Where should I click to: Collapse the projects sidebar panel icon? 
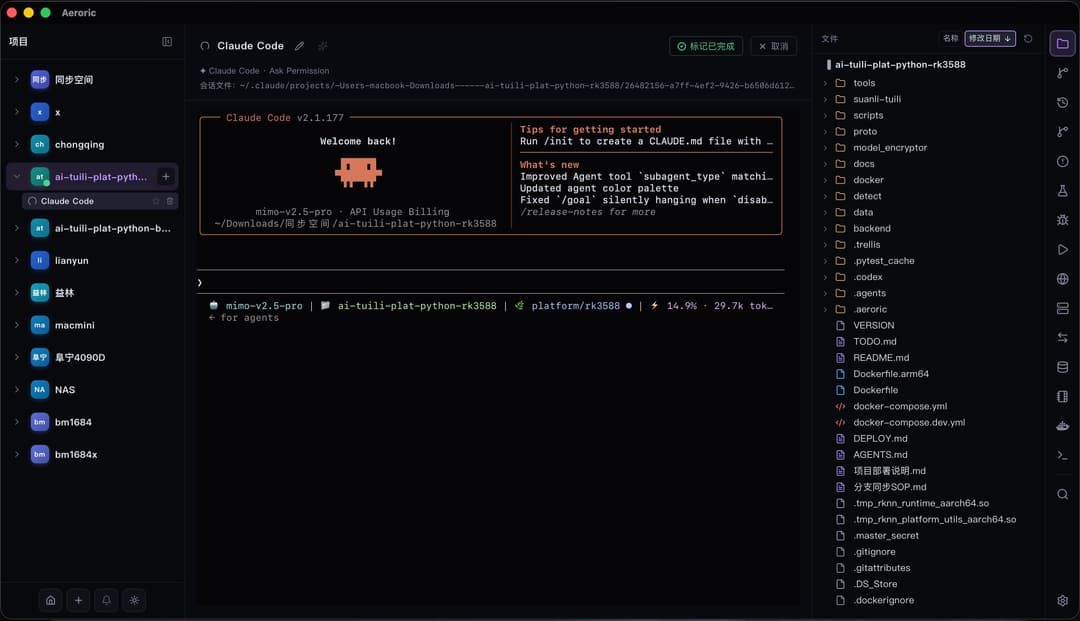point(167,42)
